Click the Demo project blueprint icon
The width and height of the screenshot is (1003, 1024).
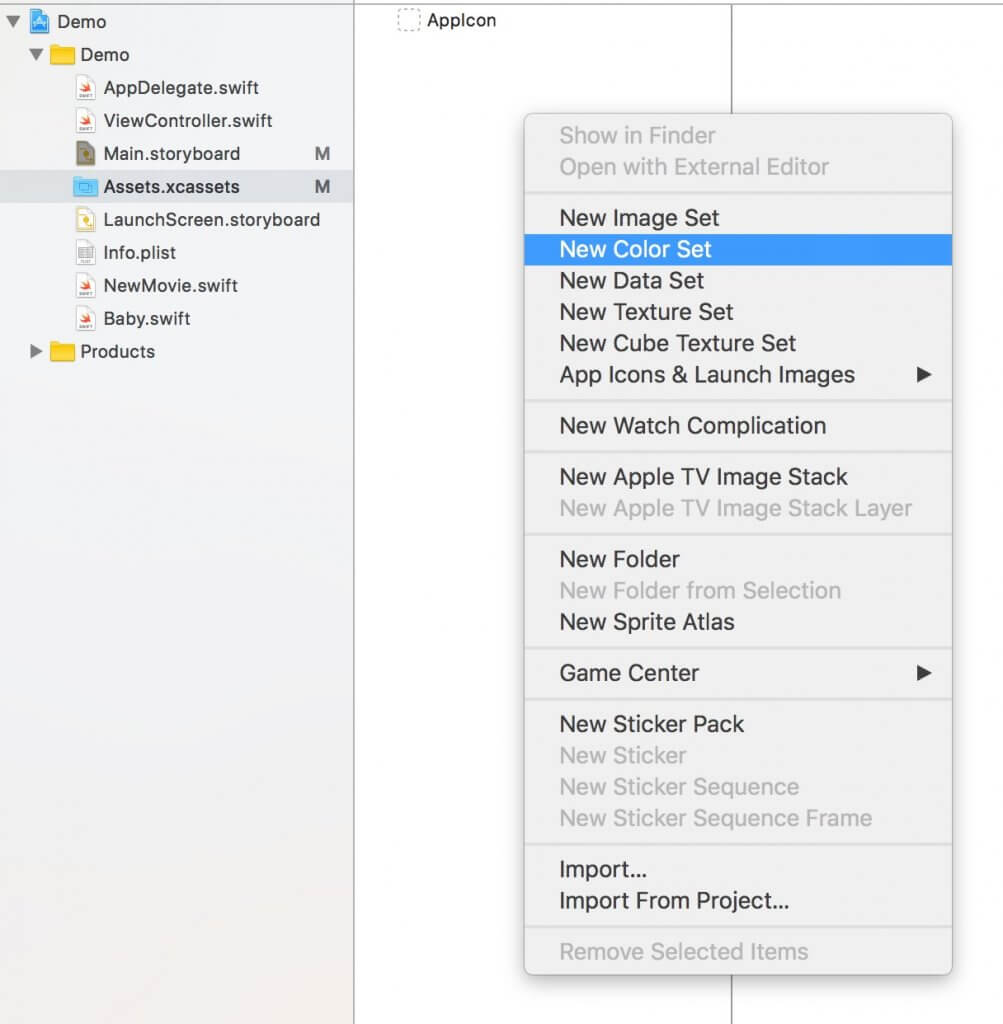point(40,22)
